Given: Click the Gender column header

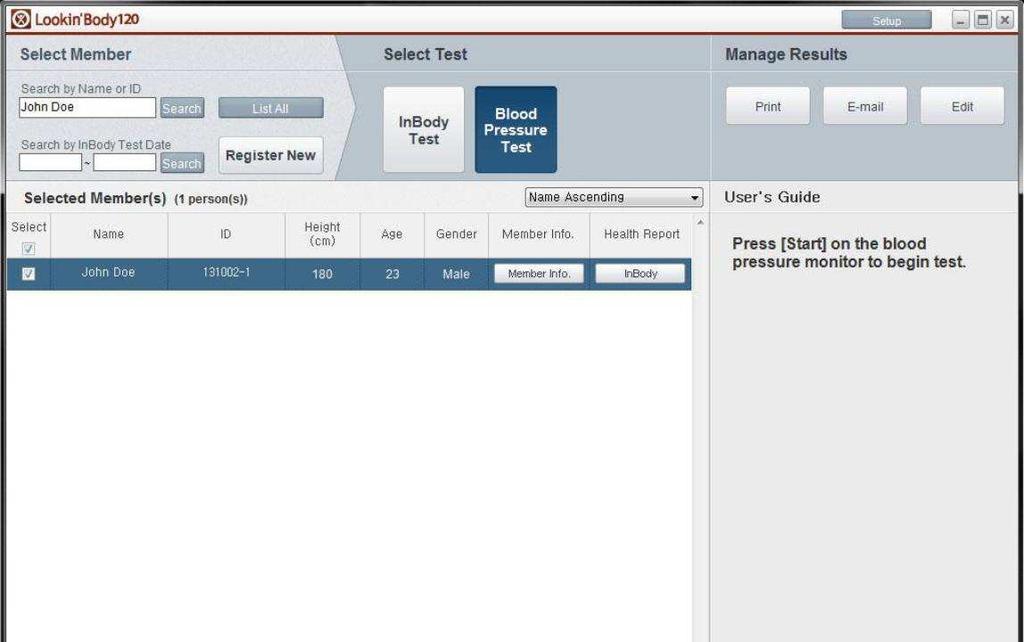Looking at the screenshot, I should [x=456, y=234].
